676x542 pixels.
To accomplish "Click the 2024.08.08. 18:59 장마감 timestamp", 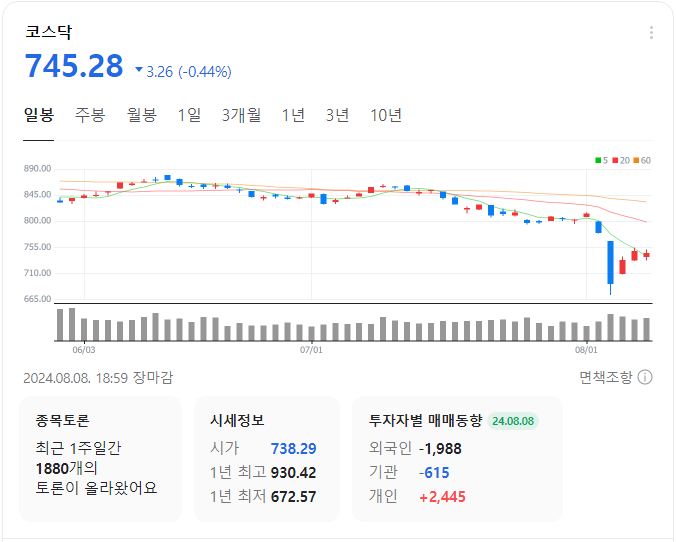I will [x=98, y=378].
